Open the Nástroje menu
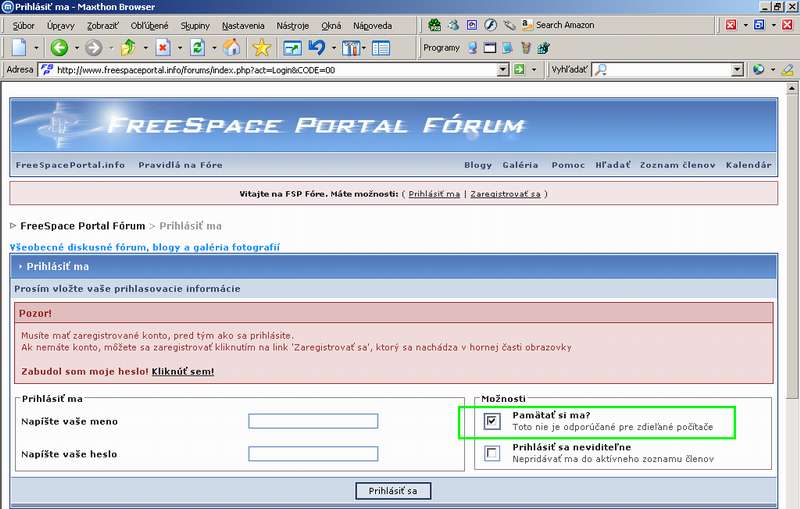Image resolution: width=800 pixels, height=509 pixels. pos(293,26)
